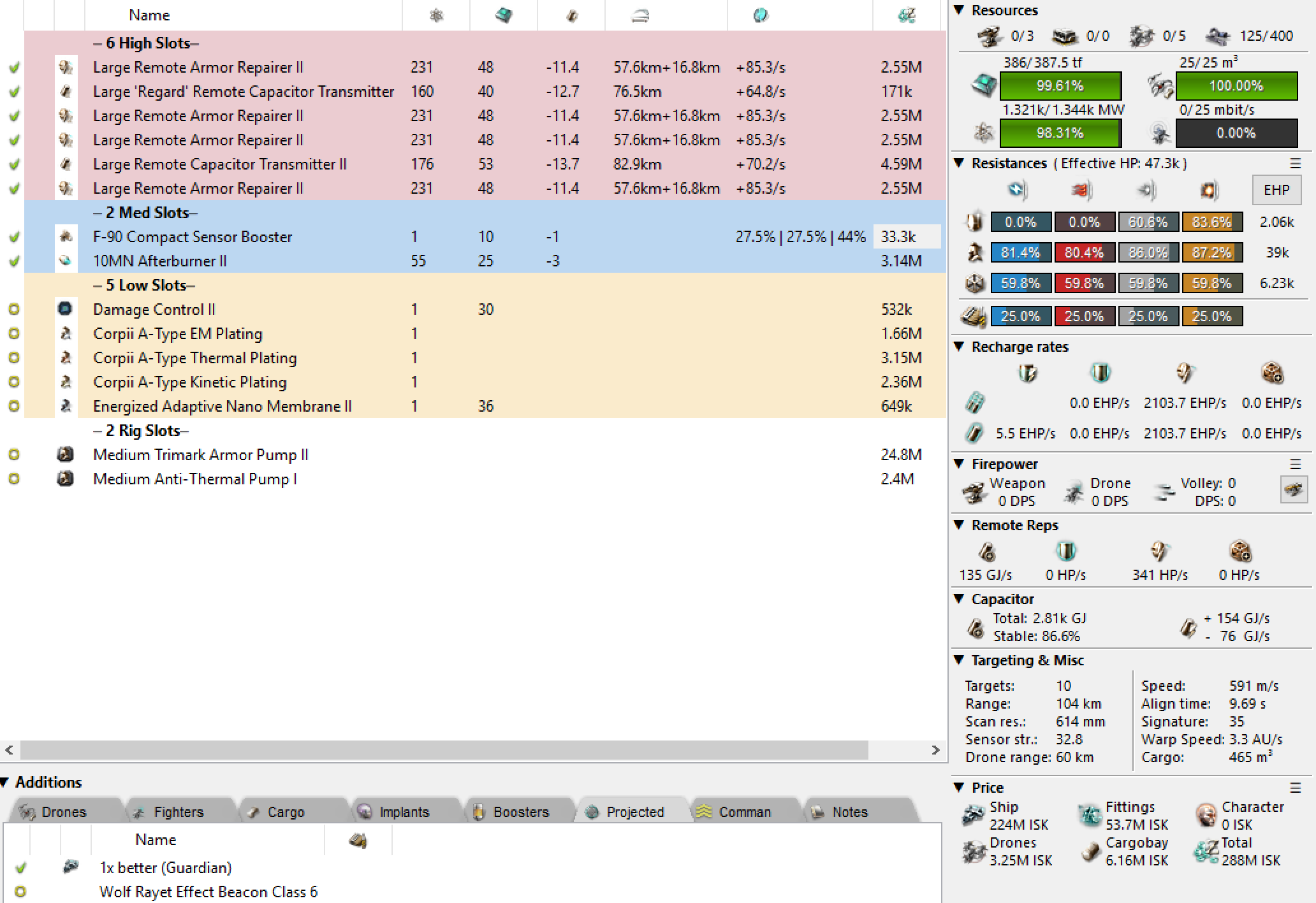Collapse the Capacitor section

(960, 599)
